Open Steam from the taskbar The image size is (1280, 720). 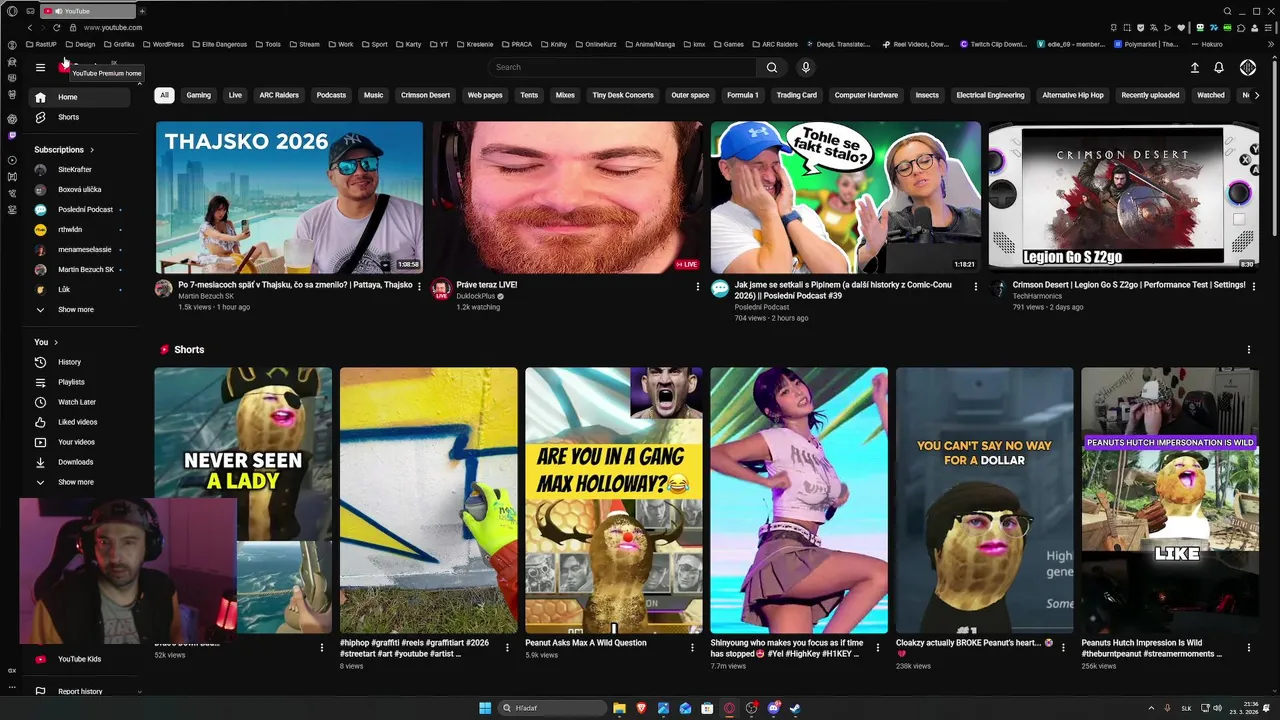[x=795, y=708]
